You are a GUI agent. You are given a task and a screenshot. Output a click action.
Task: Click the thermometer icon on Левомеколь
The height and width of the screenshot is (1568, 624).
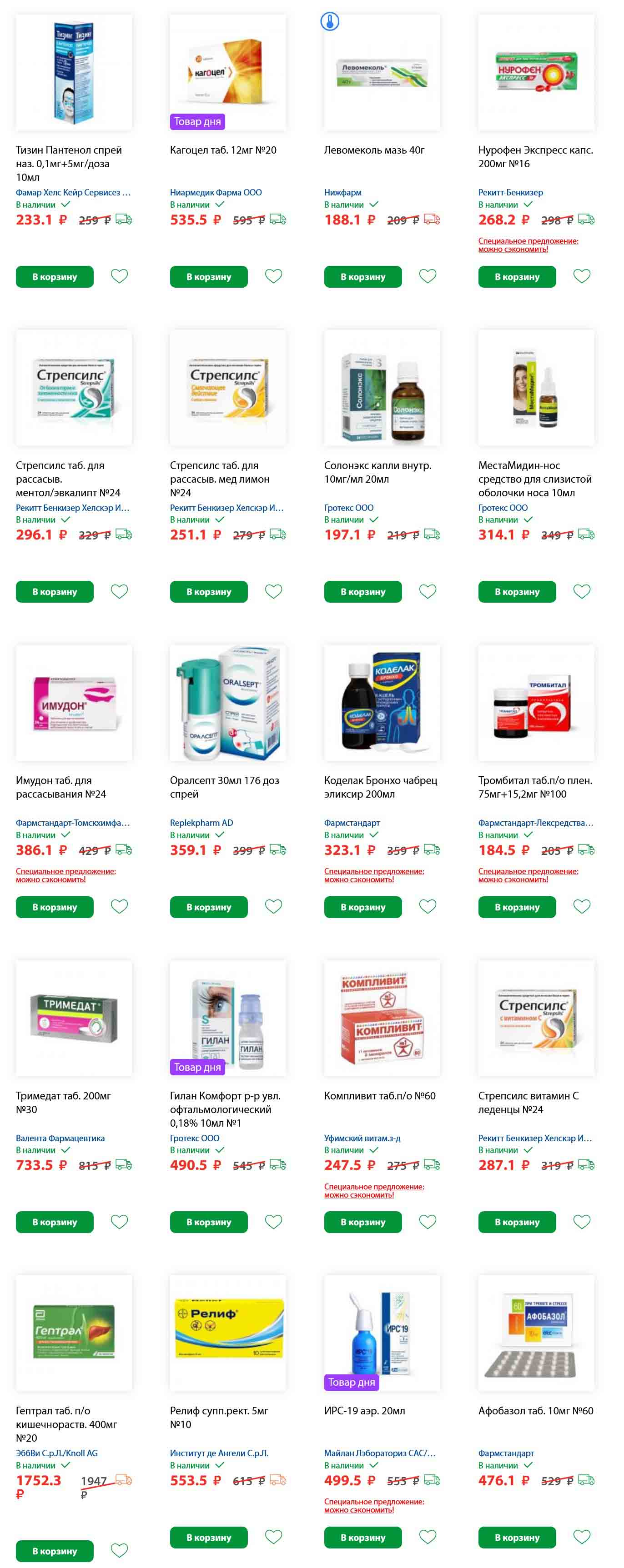tap(330, 22)
